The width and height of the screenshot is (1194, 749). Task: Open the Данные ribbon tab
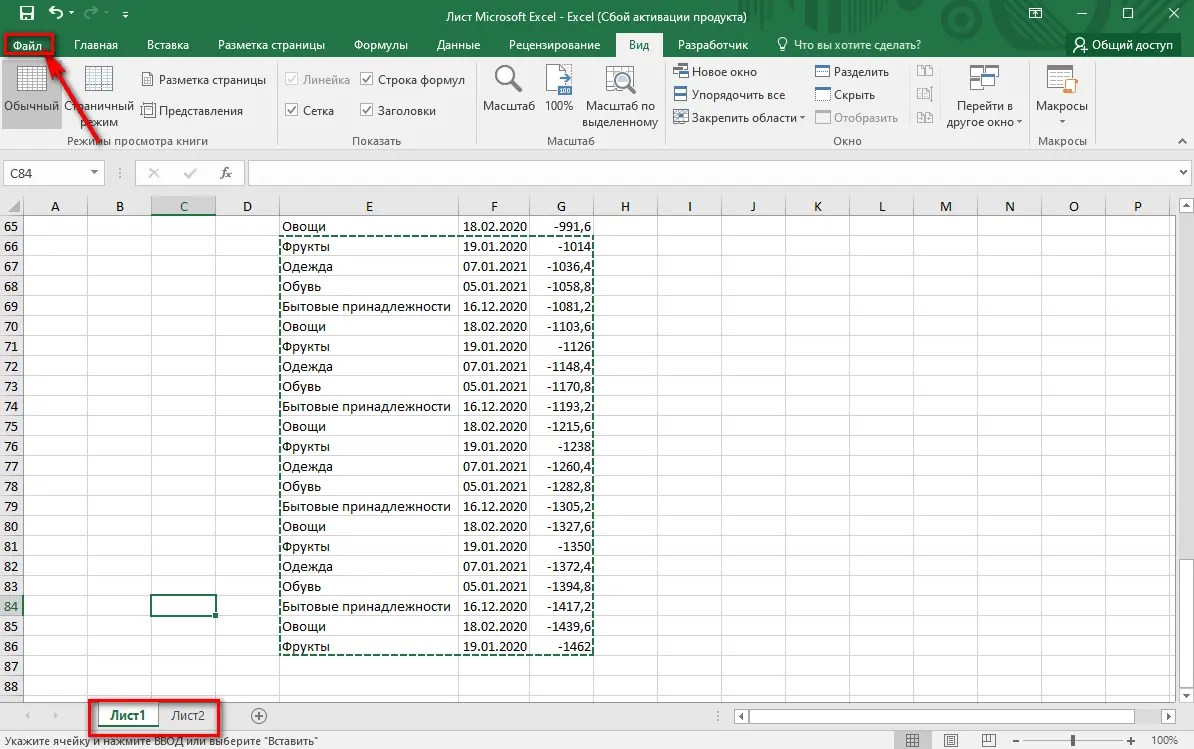(x=458, y=45)
